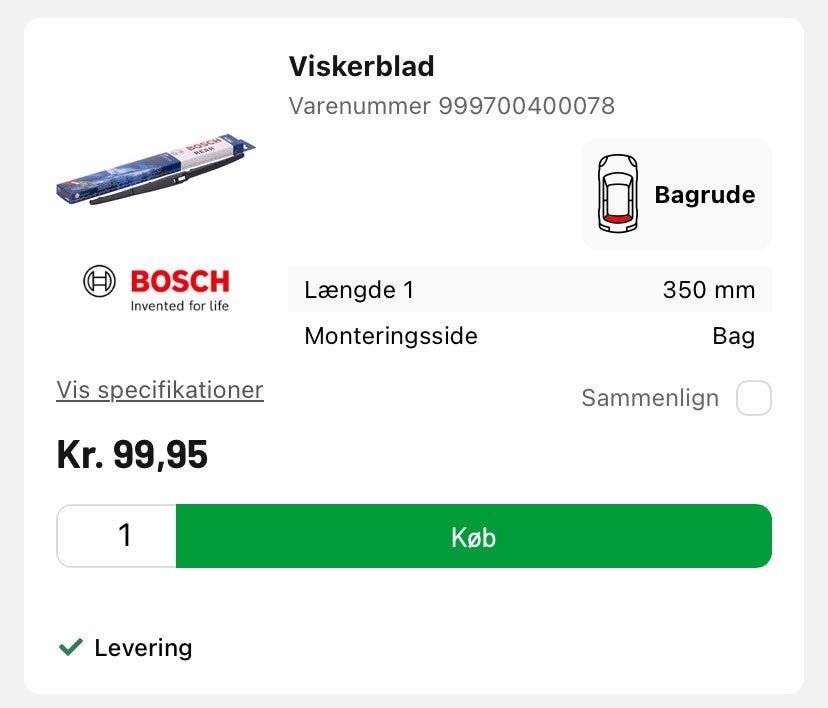
Task: Click the Bagrude label
Action: [704, 195]
